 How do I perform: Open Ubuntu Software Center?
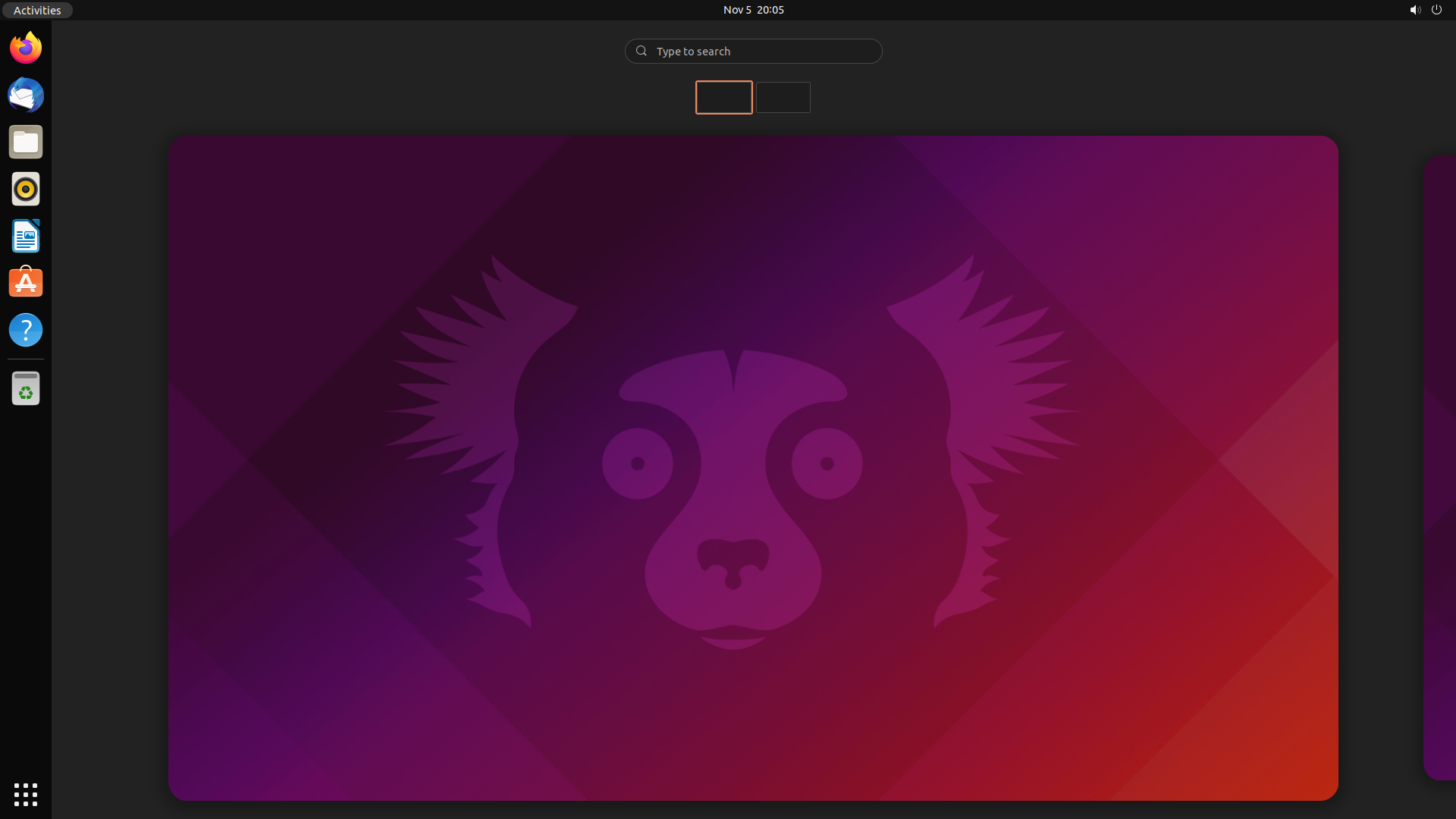[25, 282]
